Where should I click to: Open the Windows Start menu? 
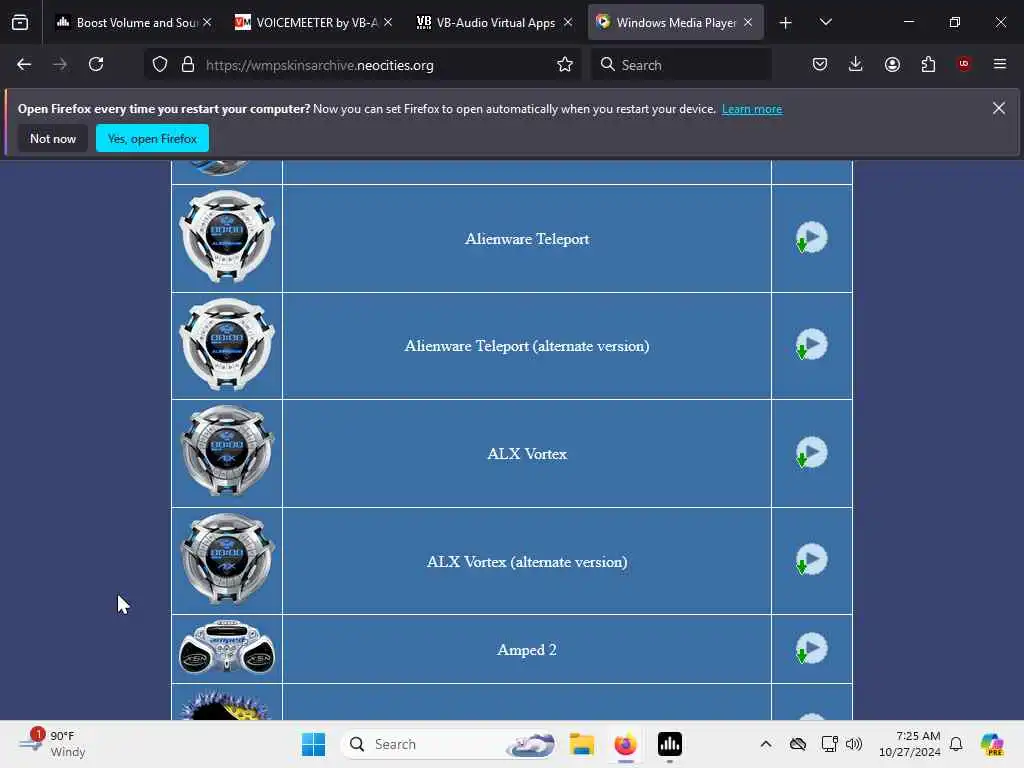point(313,744)
